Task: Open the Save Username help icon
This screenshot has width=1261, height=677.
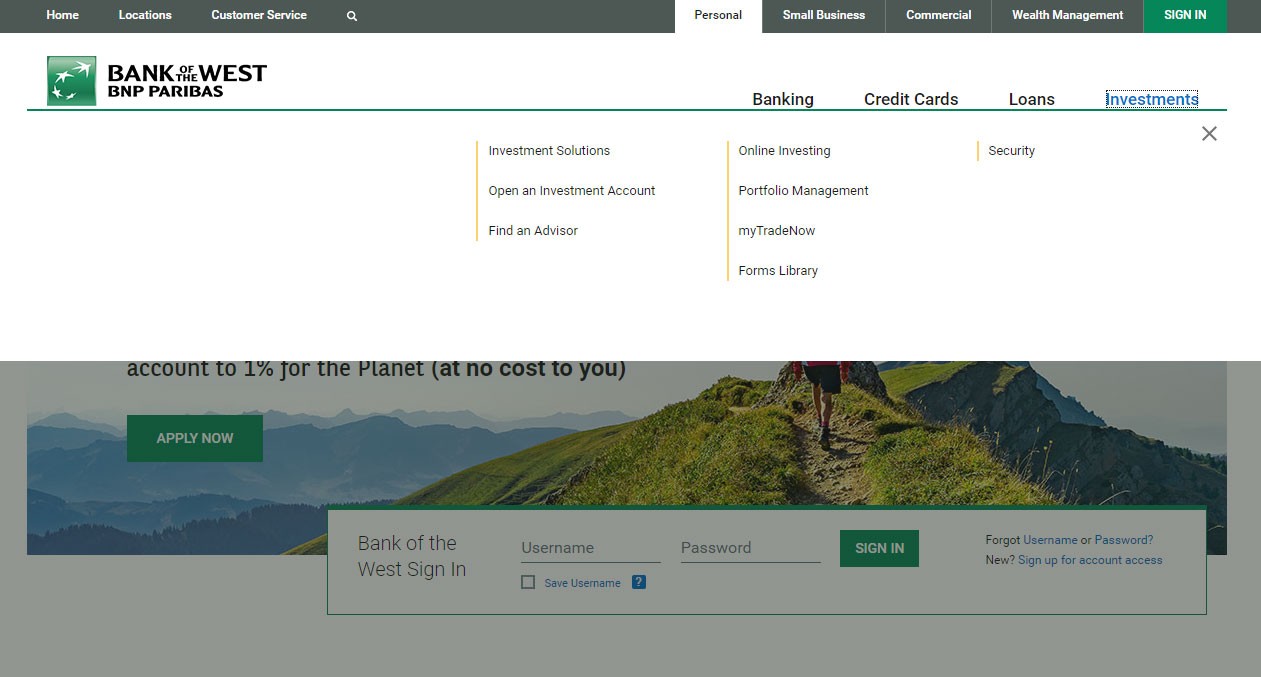Action: coord(639,582)
